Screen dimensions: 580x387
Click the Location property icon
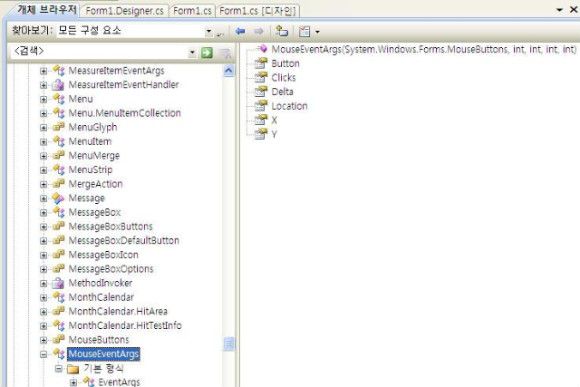tap(261, 106)
